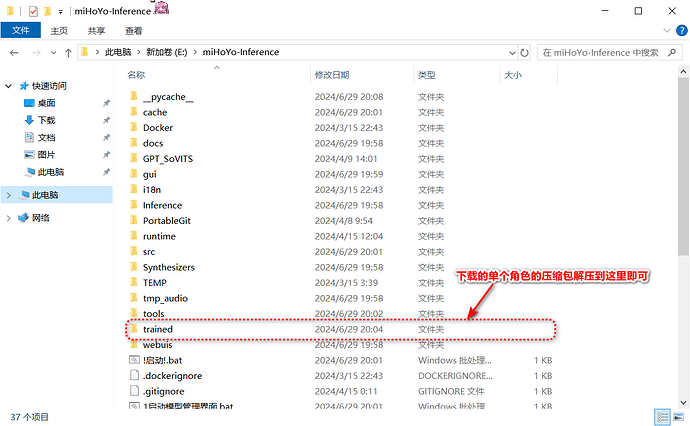Click the scrollbar up arrow
Viewport: 690px width, 426px height.
(x=683, y=71)
